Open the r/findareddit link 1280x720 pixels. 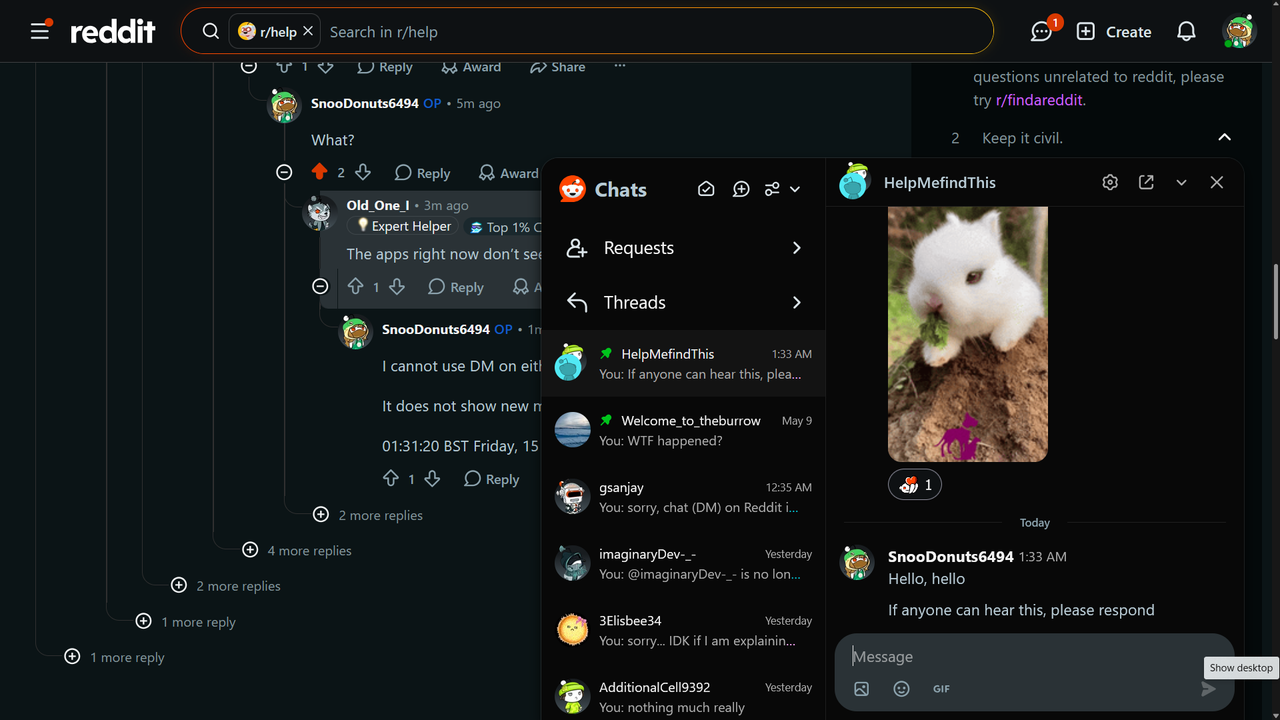1040,100
